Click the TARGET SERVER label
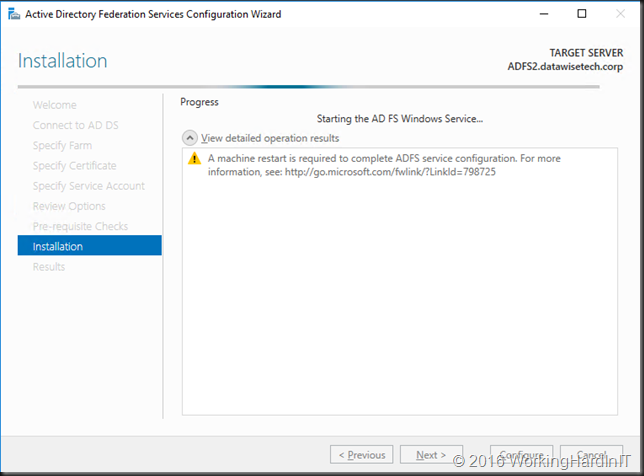 (x=586, y=53)
